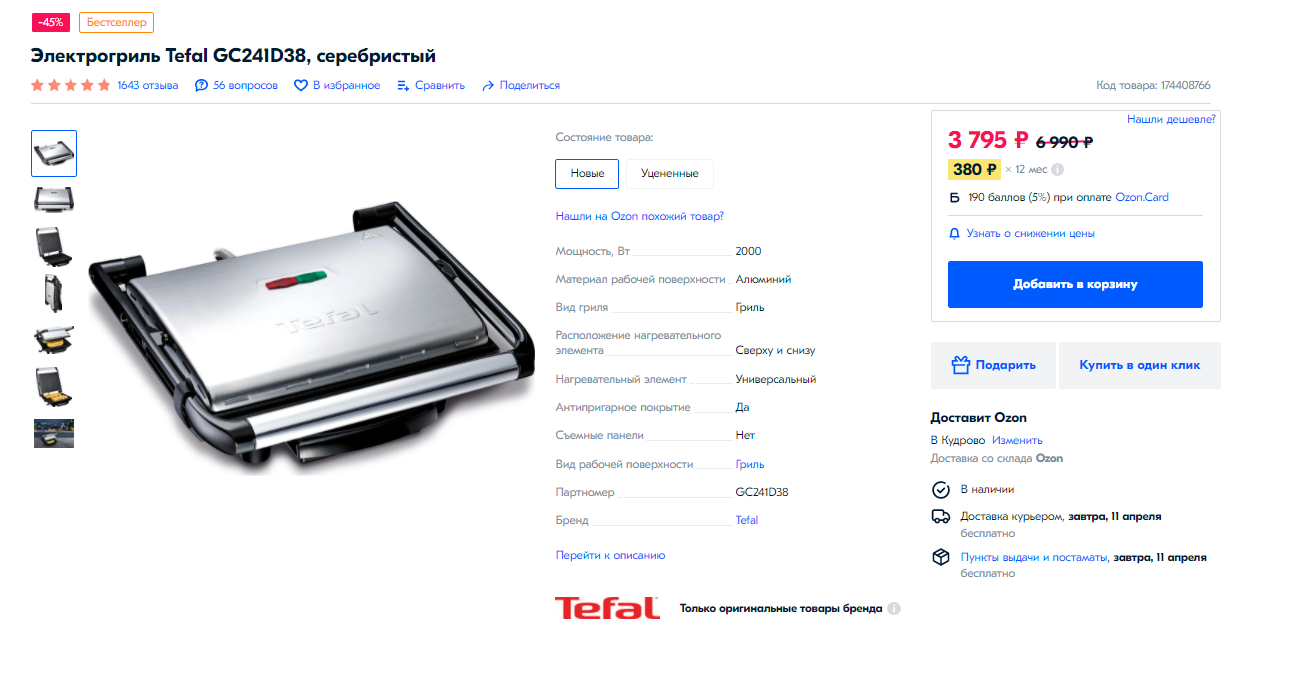Open the Нашли дешевле? link
This screenshot has width=1315, height=680.
coord(1171,119)
